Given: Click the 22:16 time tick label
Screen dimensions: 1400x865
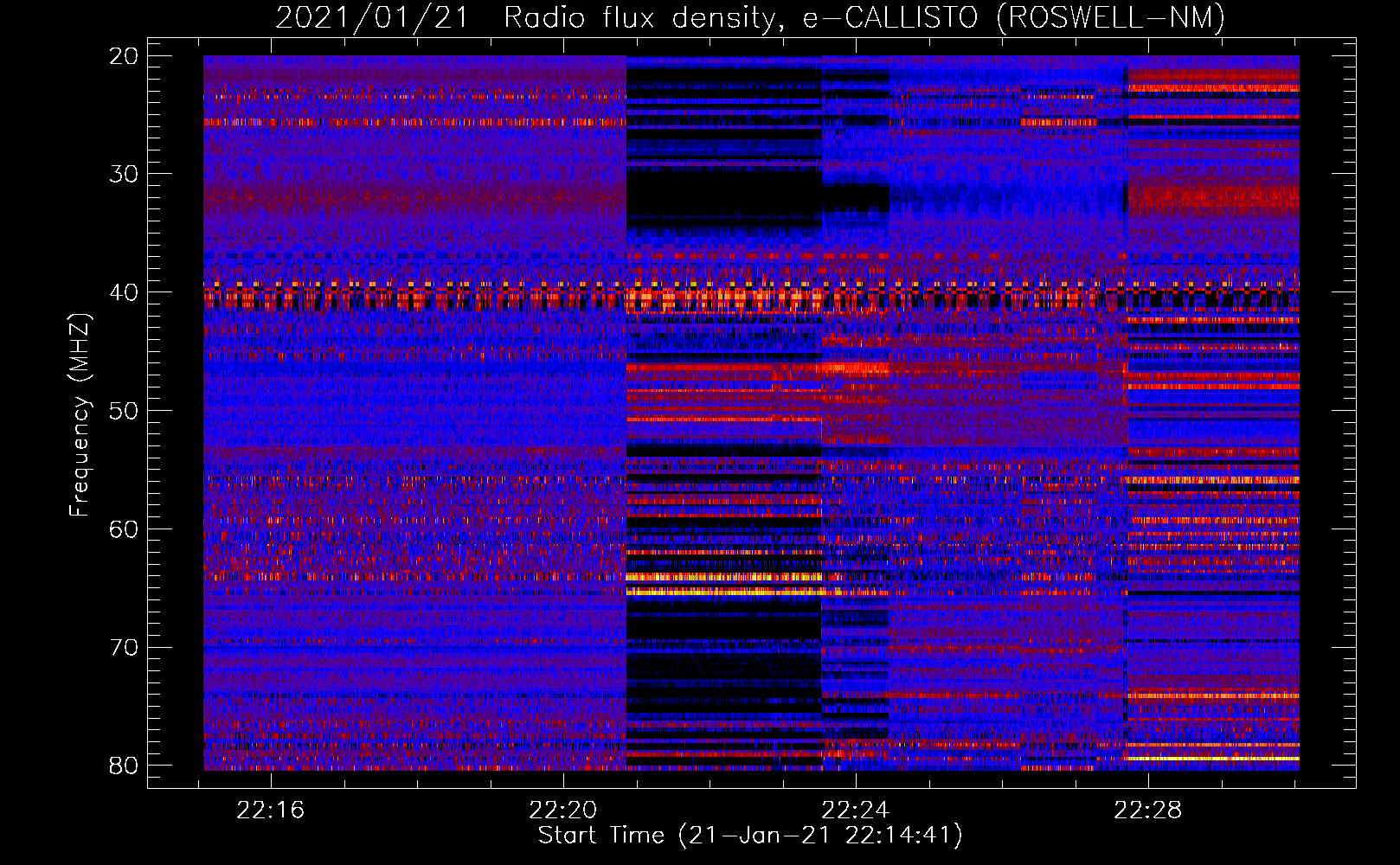Looking at the screenshot, I should coord(271,811).
